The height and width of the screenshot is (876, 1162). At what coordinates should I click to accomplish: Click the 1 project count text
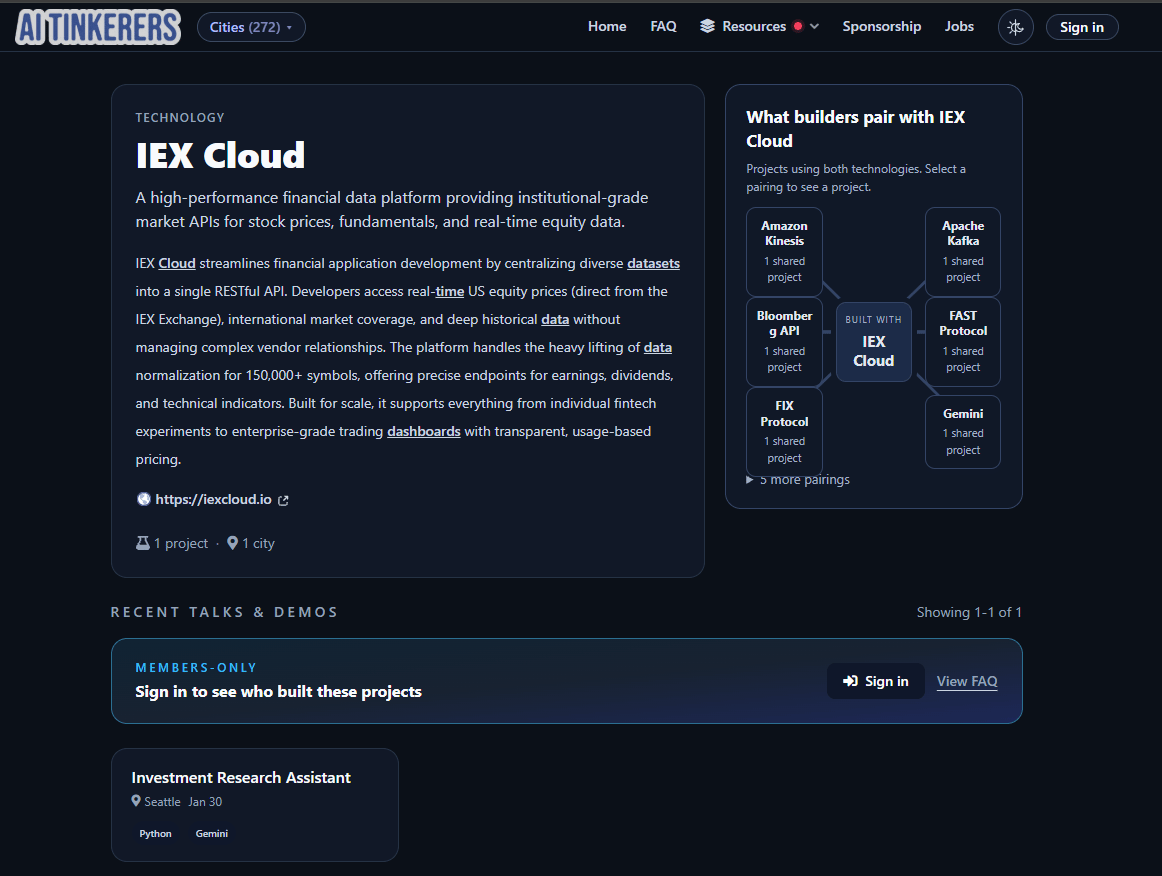[181, 543]
